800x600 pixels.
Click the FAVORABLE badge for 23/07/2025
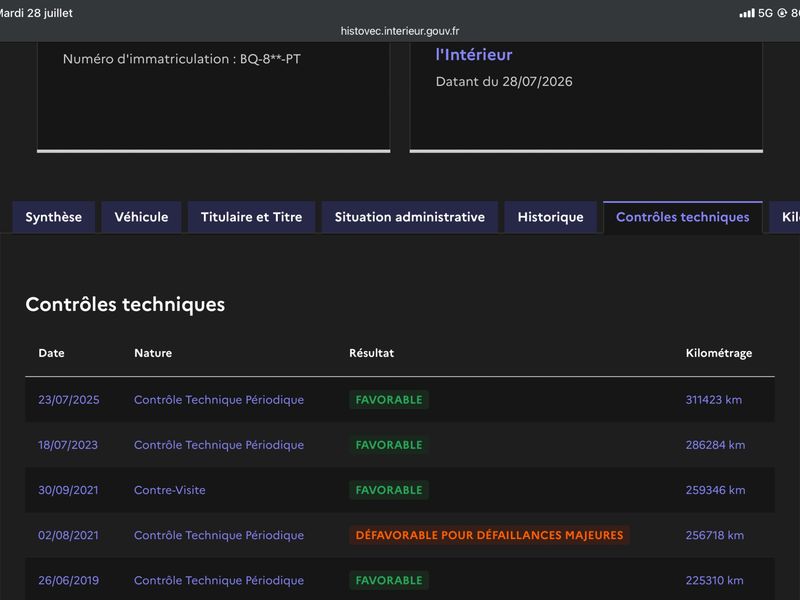389,400
